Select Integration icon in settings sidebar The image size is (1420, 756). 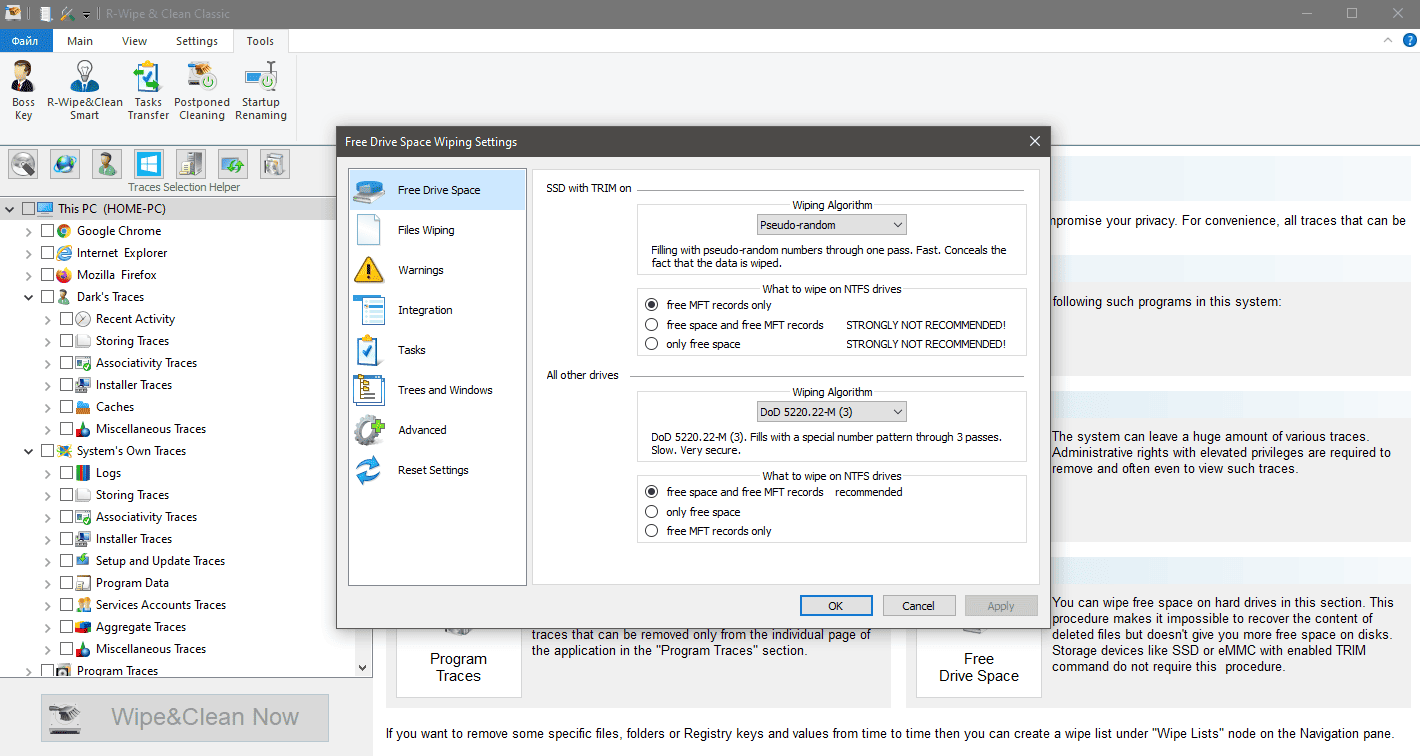[368, 310]
